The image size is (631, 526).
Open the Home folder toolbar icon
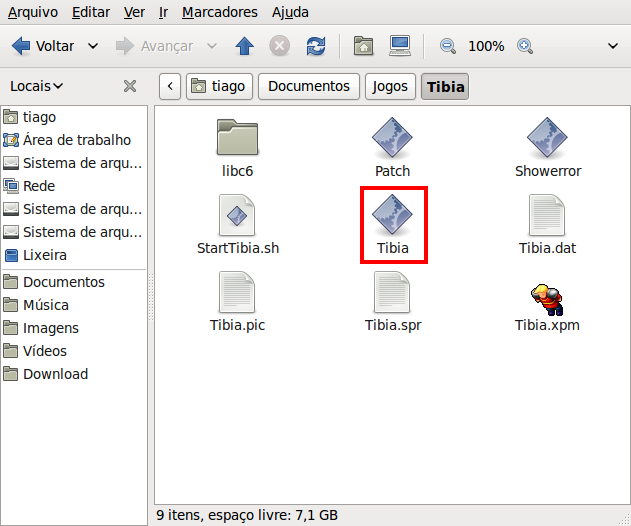pyautogui.click(x=364, y=46)
